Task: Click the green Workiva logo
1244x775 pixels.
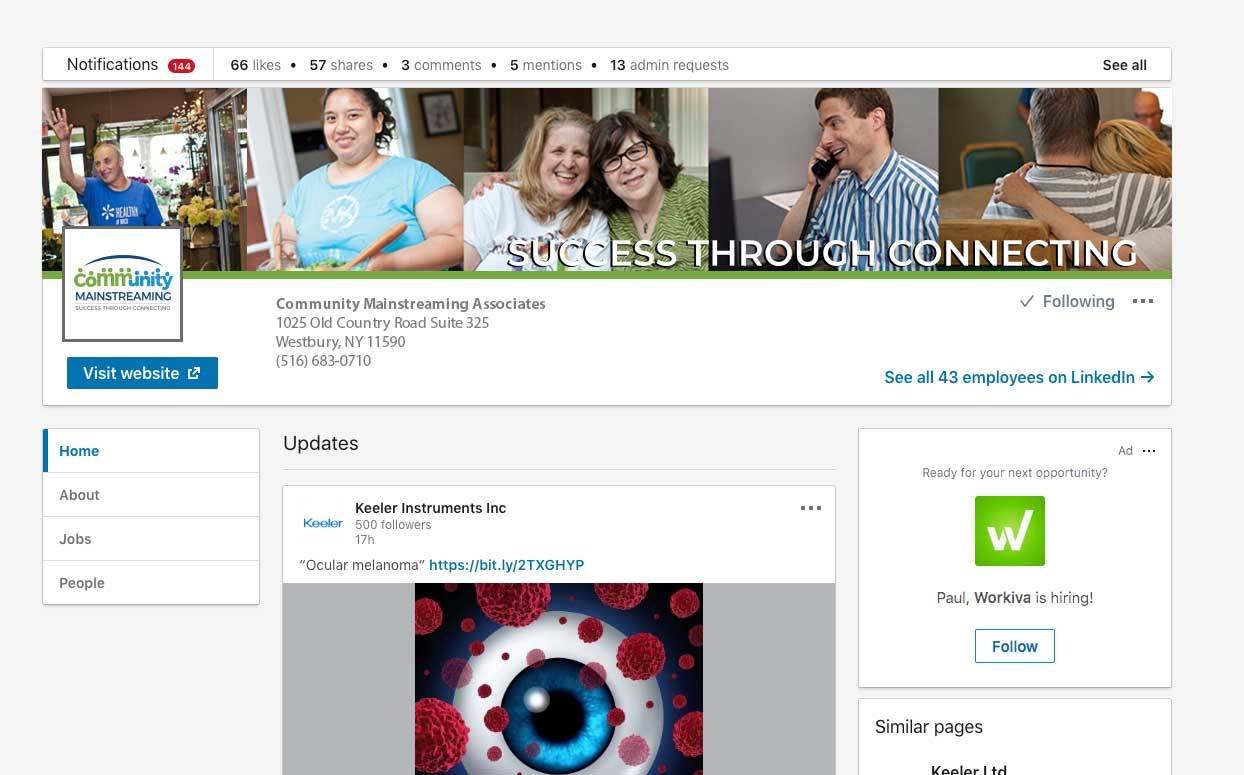Action: coord(1010,531)
